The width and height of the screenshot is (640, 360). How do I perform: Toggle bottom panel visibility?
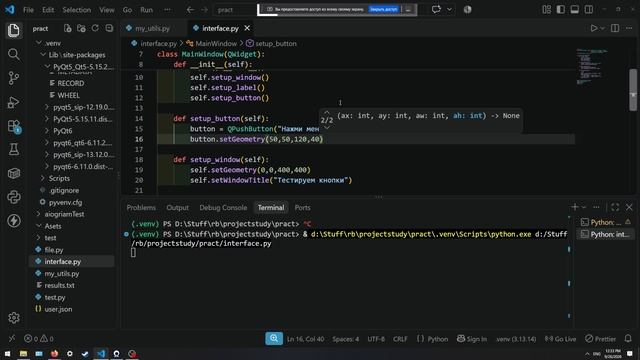coord(575,9)
